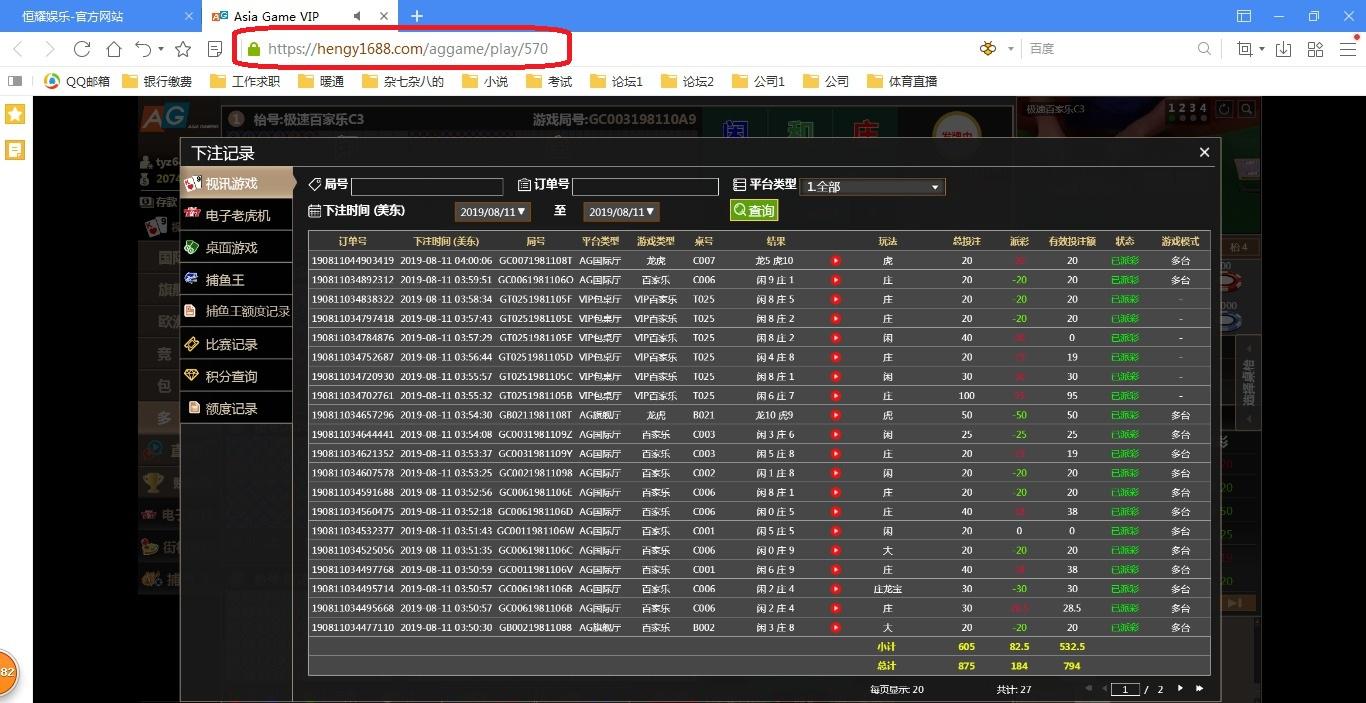Open the end date picker

click(x=622, y=212)
